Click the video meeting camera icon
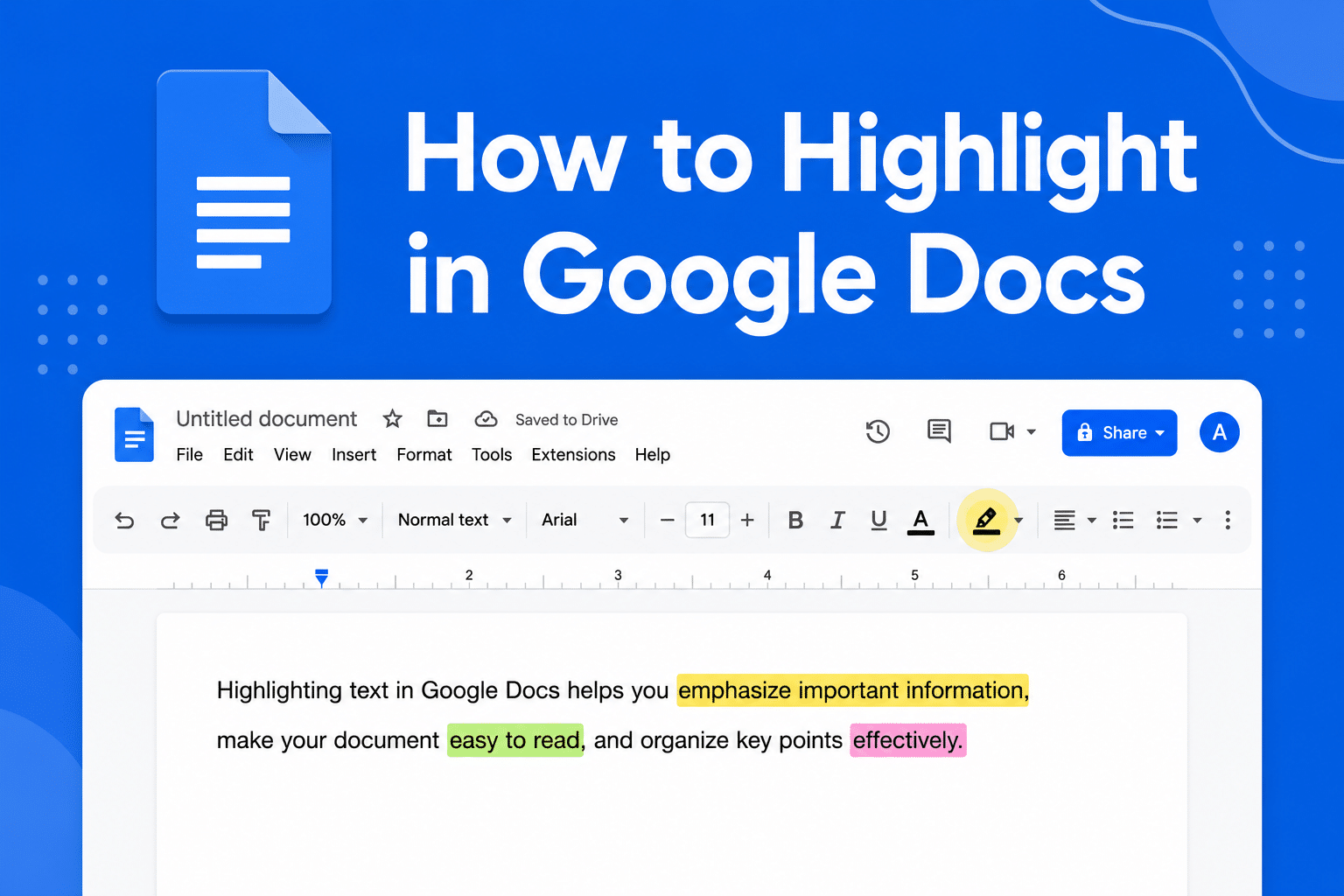 (x=1002, y=431)
